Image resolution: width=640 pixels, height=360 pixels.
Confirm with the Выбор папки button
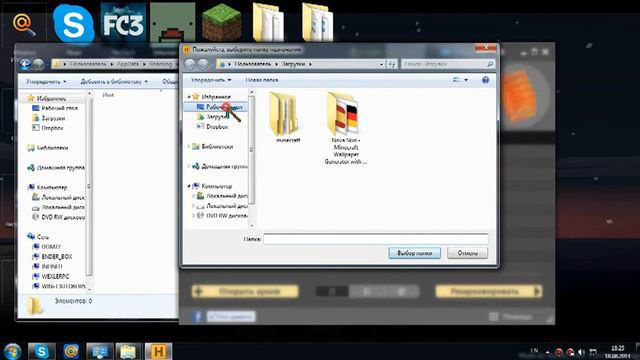[414, 253]
